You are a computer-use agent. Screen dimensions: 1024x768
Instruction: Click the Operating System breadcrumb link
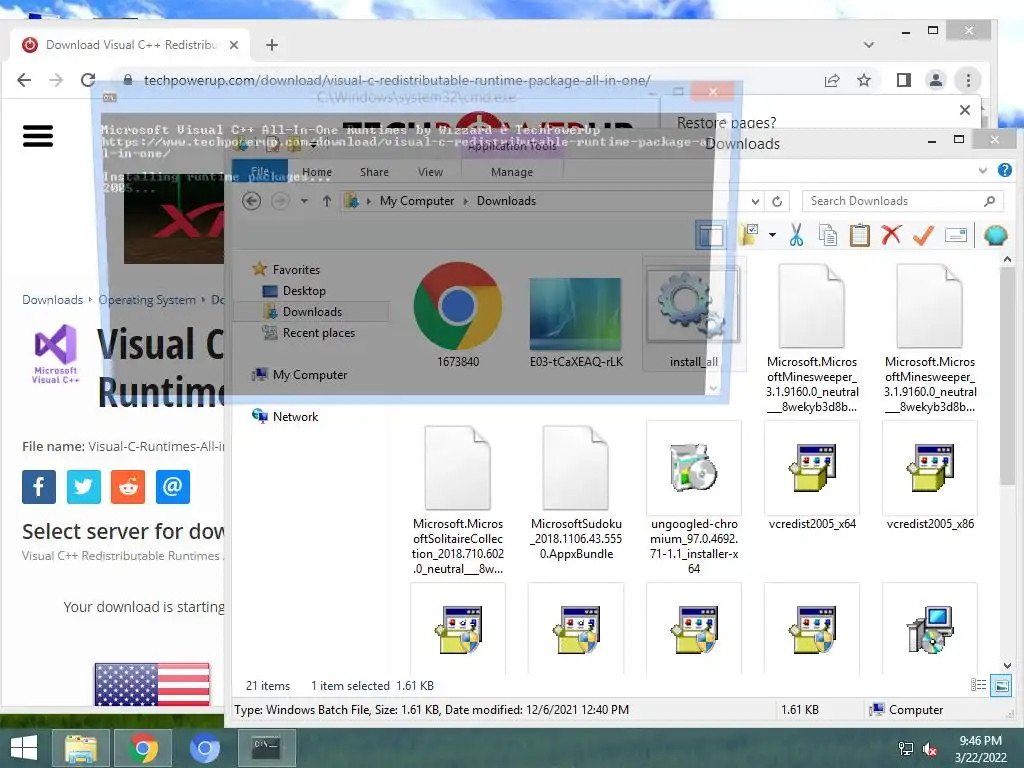point(147,300)
